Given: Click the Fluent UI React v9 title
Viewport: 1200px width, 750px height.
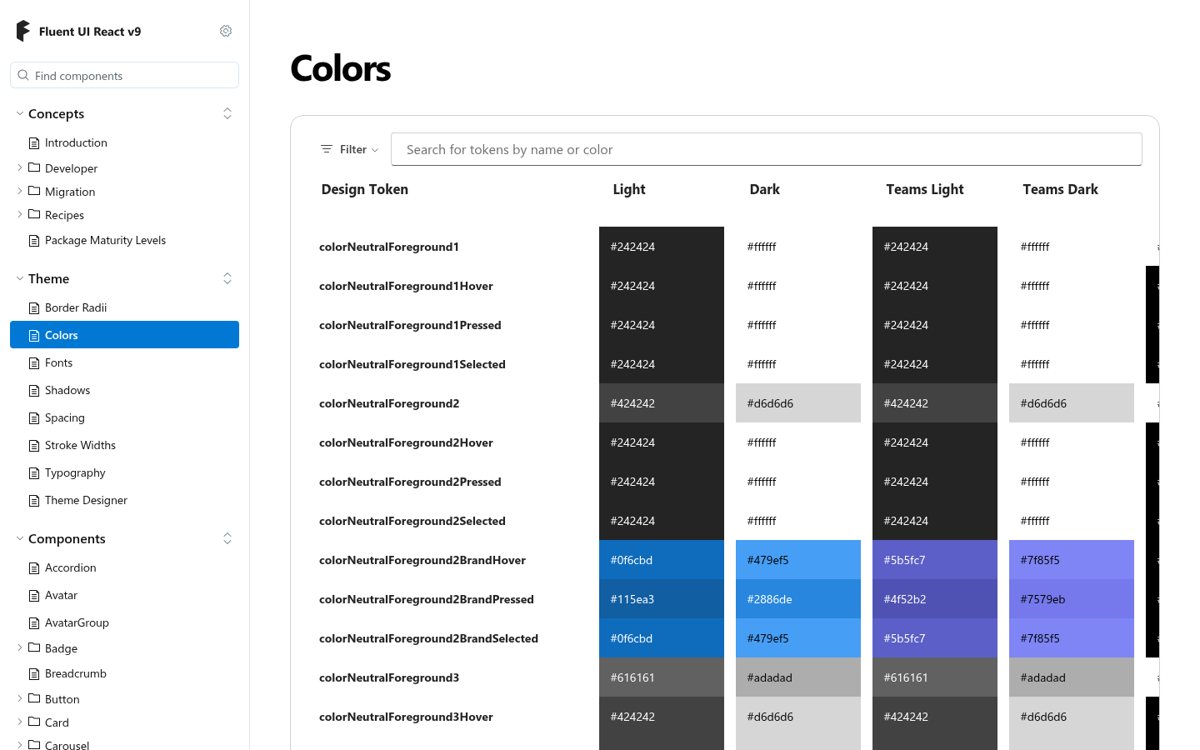Looking at the screenshot, I should tap(90, 31).
